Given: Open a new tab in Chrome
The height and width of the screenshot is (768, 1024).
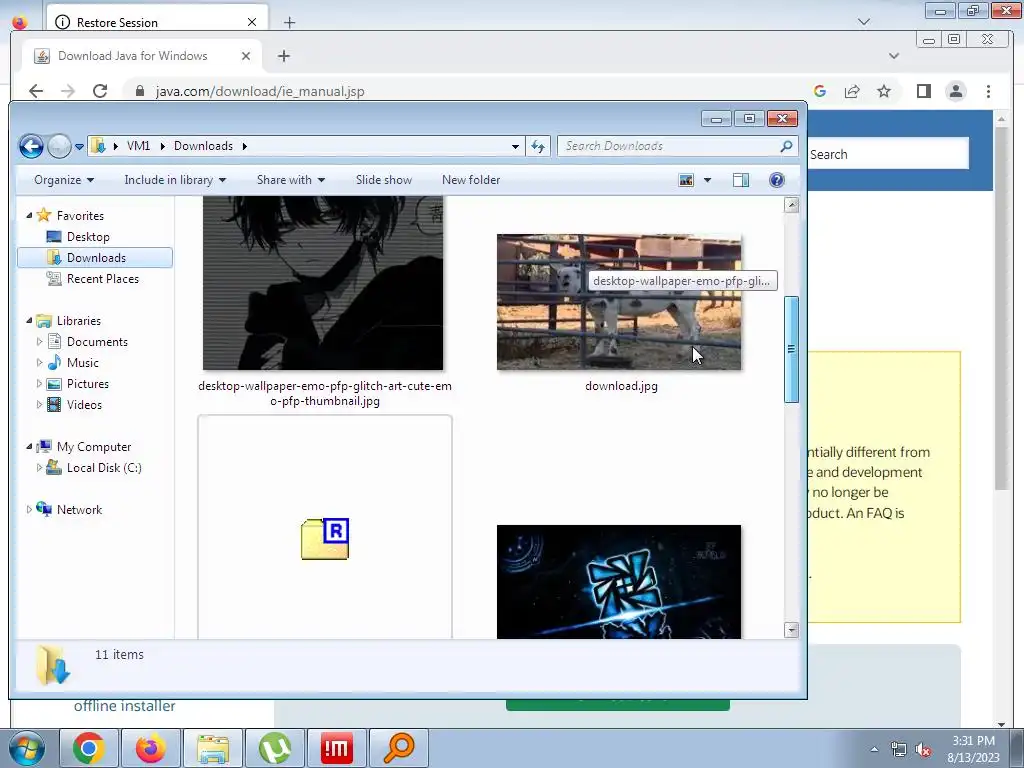Looking at the screenshot, I should (283, 56).
